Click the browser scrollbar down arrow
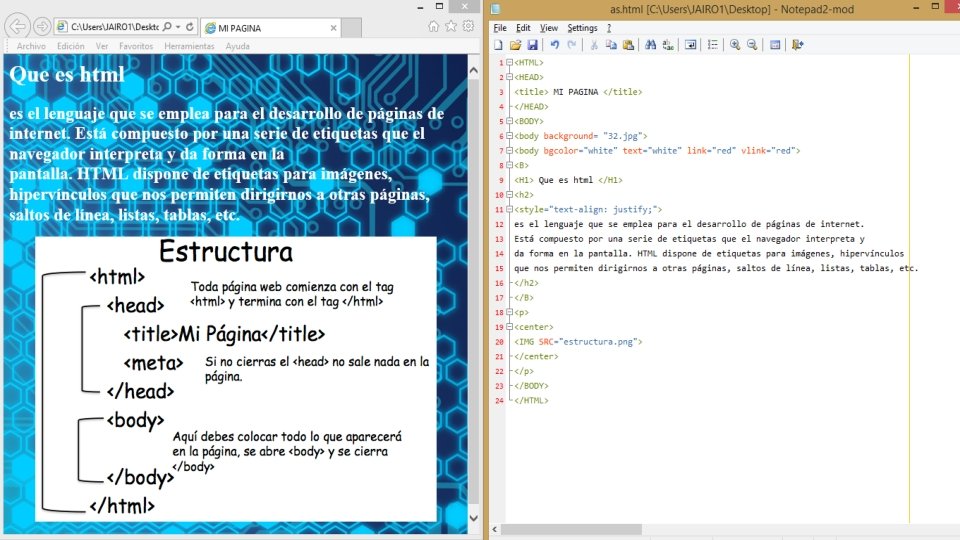 click(x=473, y=518)
